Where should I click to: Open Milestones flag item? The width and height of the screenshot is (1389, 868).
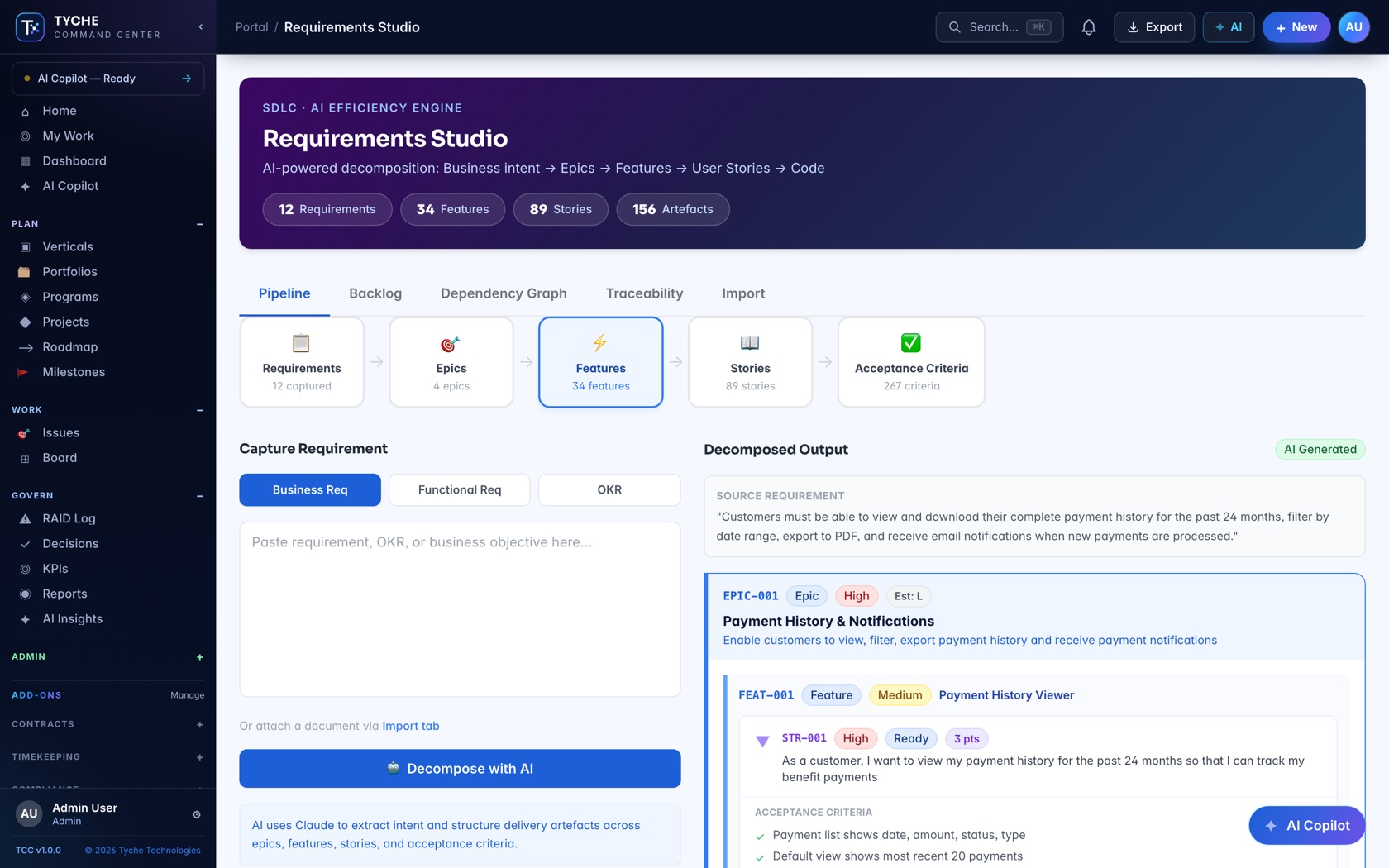pos(107,372)
